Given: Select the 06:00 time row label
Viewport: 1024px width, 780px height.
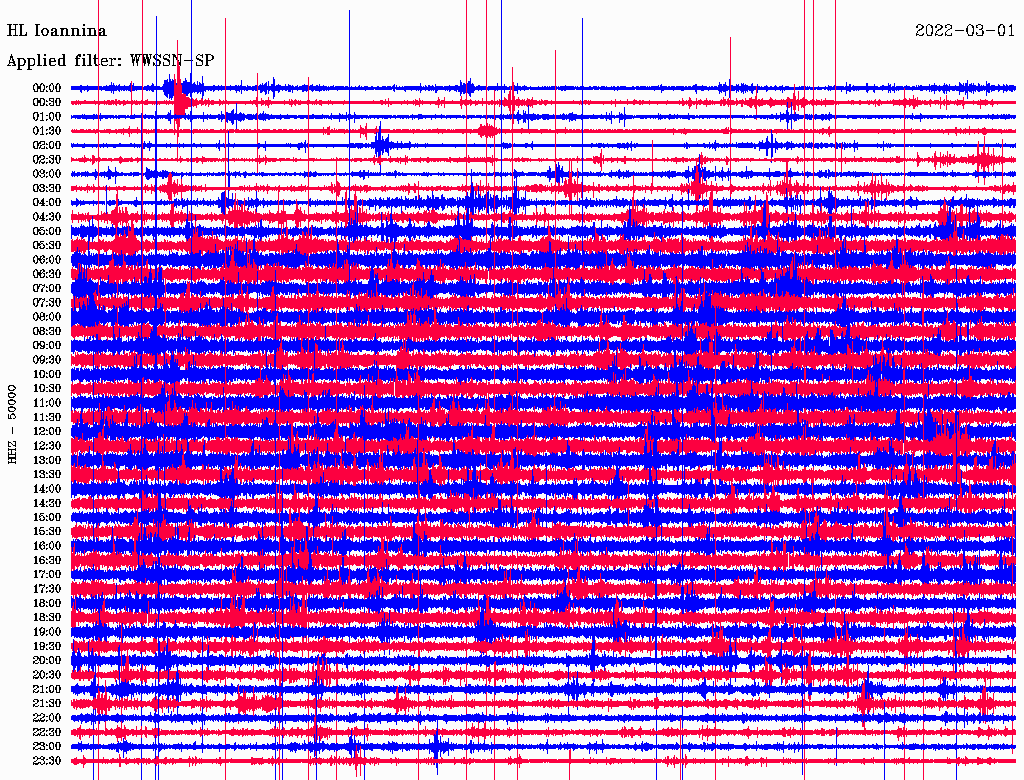Looking at the screenshot, I should pos(47,259).
